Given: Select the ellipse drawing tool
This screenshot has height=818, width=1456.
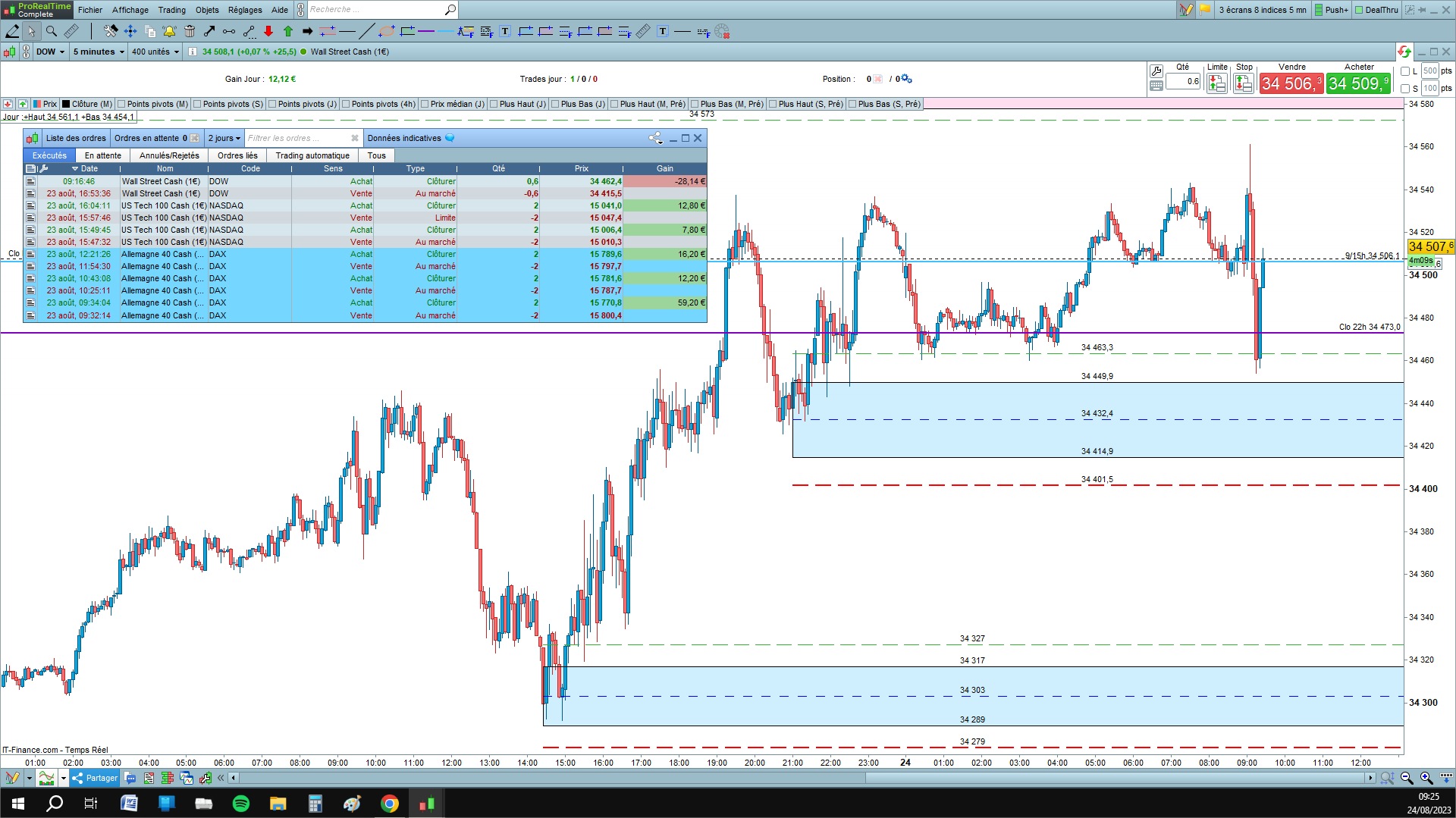Looking at the screenshot, I should click(x=387, y=31).
